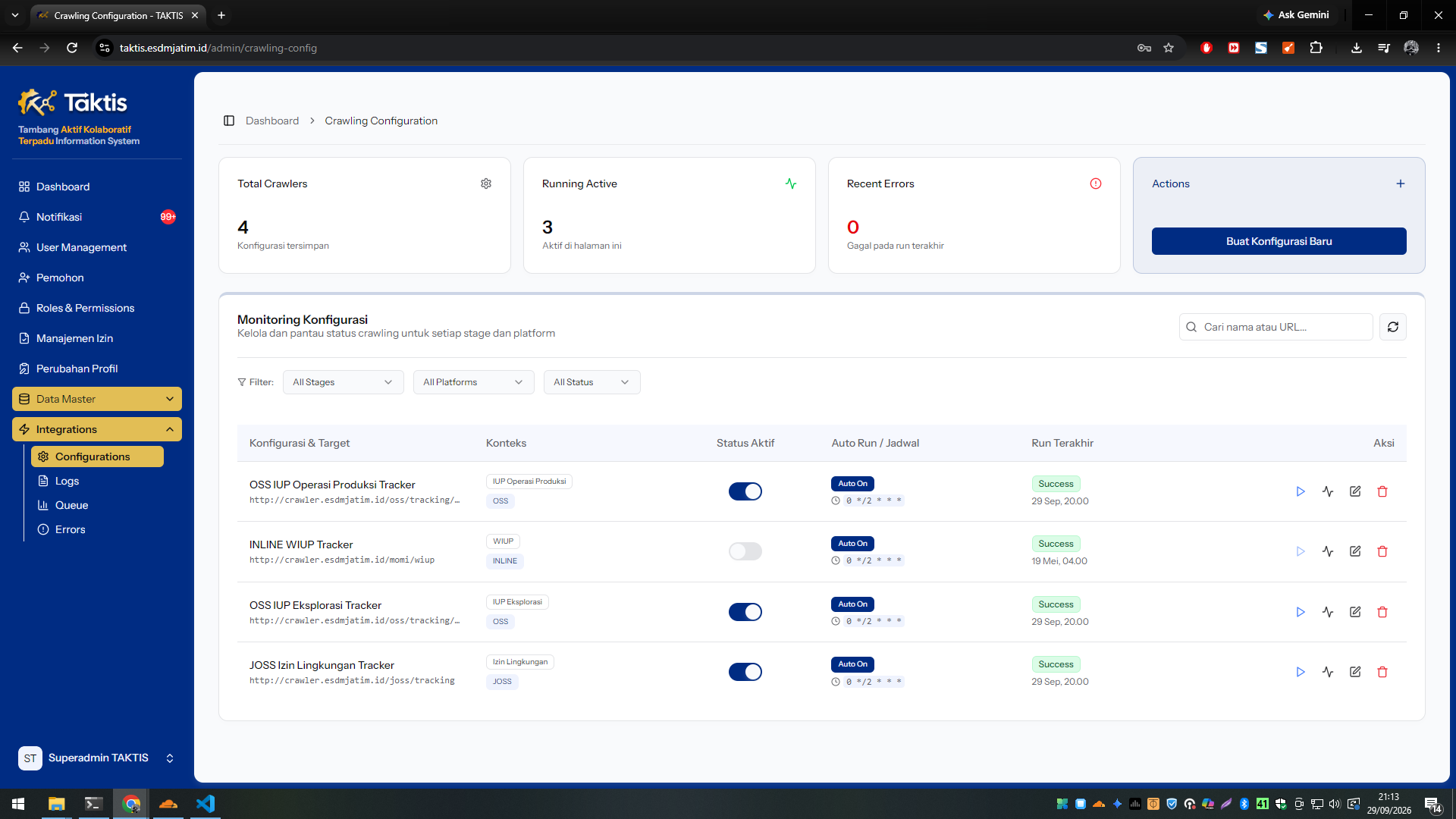Collapse the Integrations menu
The width and height of the screenshot is (1456, 819).
[97, 429]
